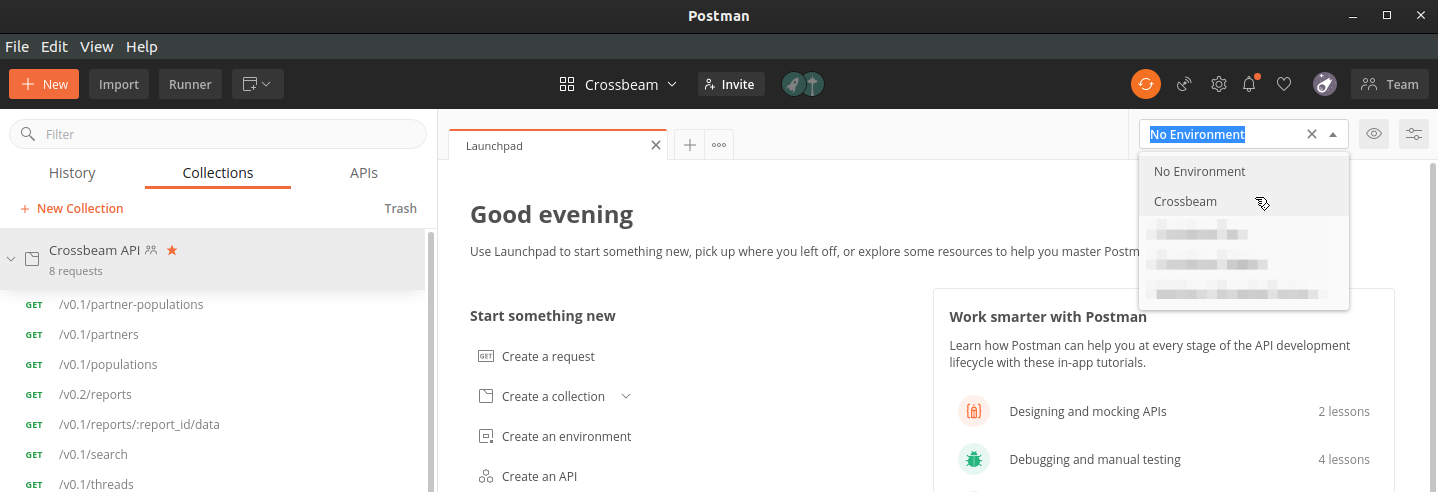The image size is (1438, 492).
Task: Click the star on Crossbeam API collection
Action: (172, 250)
